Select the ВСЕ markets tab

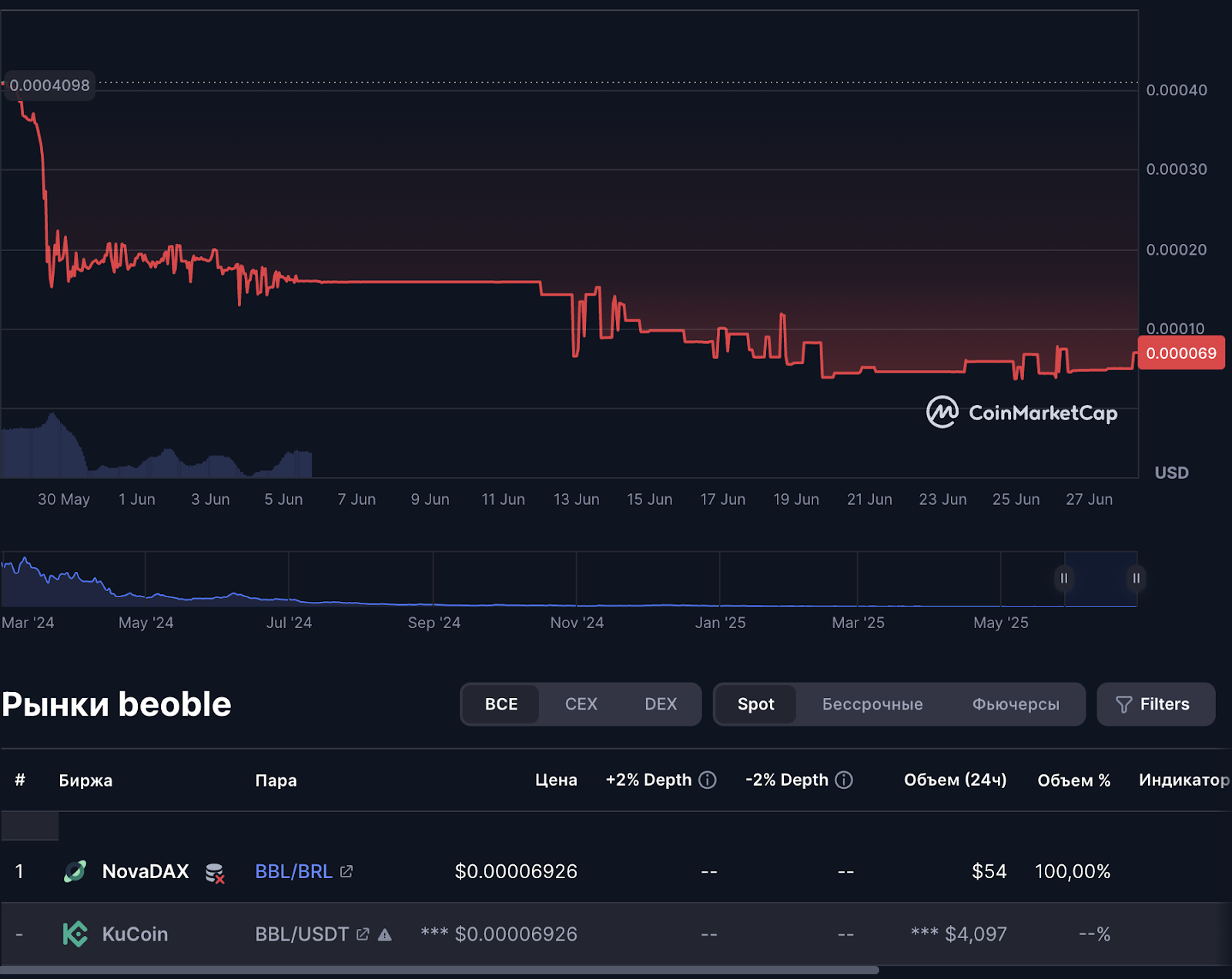tap(501, 704)
